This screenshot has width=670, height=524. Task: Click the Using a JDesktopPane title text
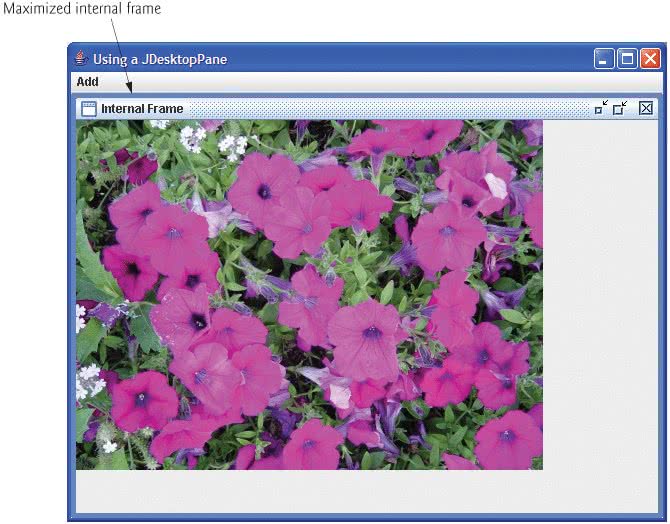tap(160, 59)
